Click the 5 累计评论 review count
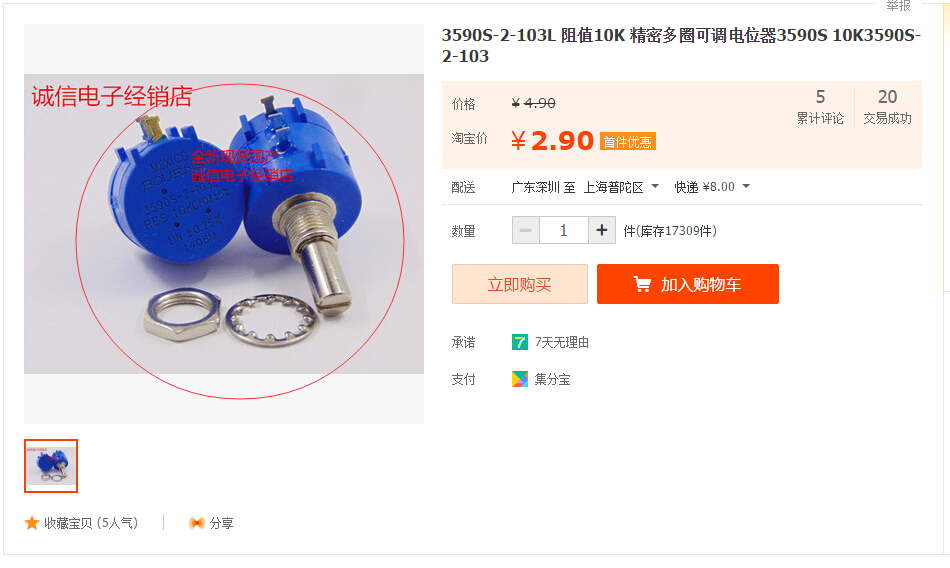Image resolution: width=950 pixels, height=568 pixels. pos(820,107)
